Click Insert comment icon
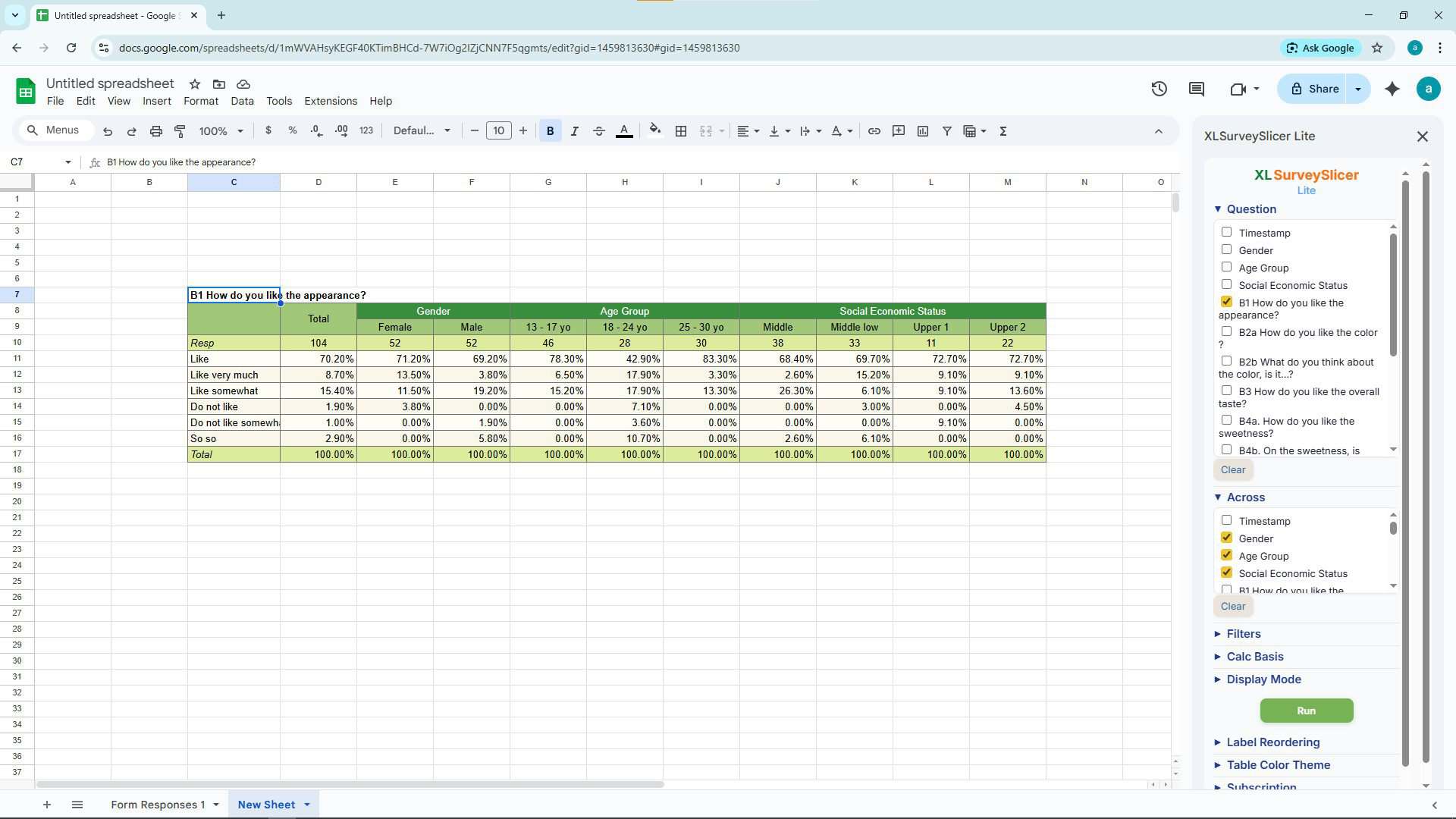Screen dimensions: 1456x819 [899, 131]
